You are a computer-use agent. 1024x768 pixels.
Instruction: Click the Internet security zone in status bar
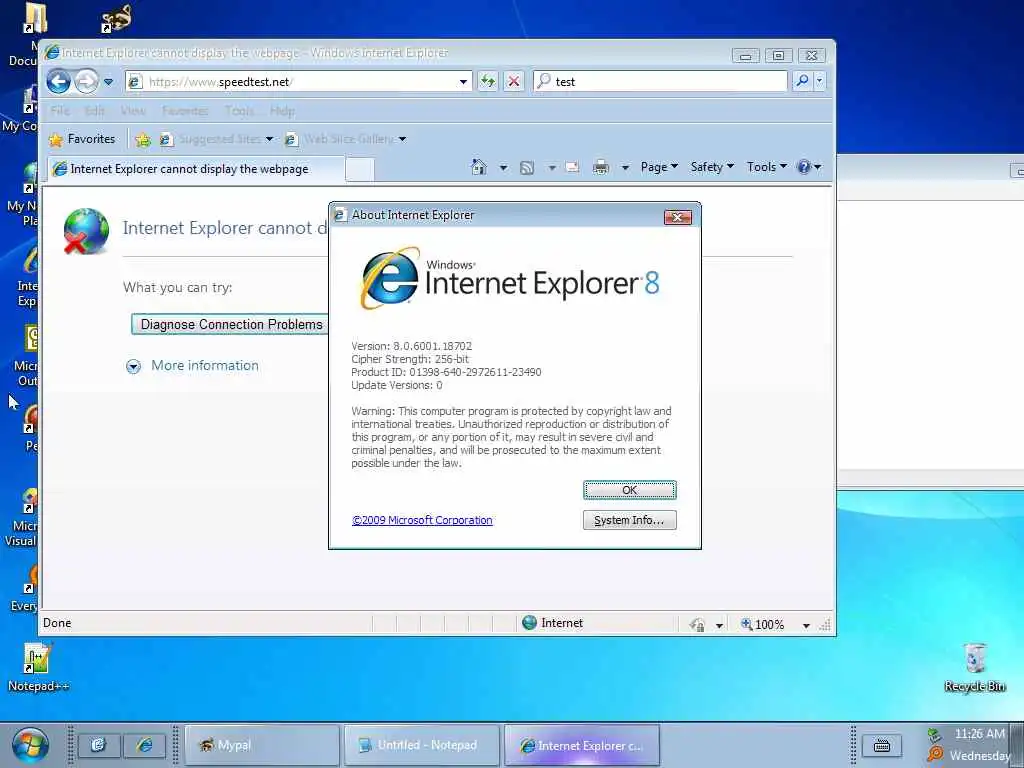[x=552, y=623]
